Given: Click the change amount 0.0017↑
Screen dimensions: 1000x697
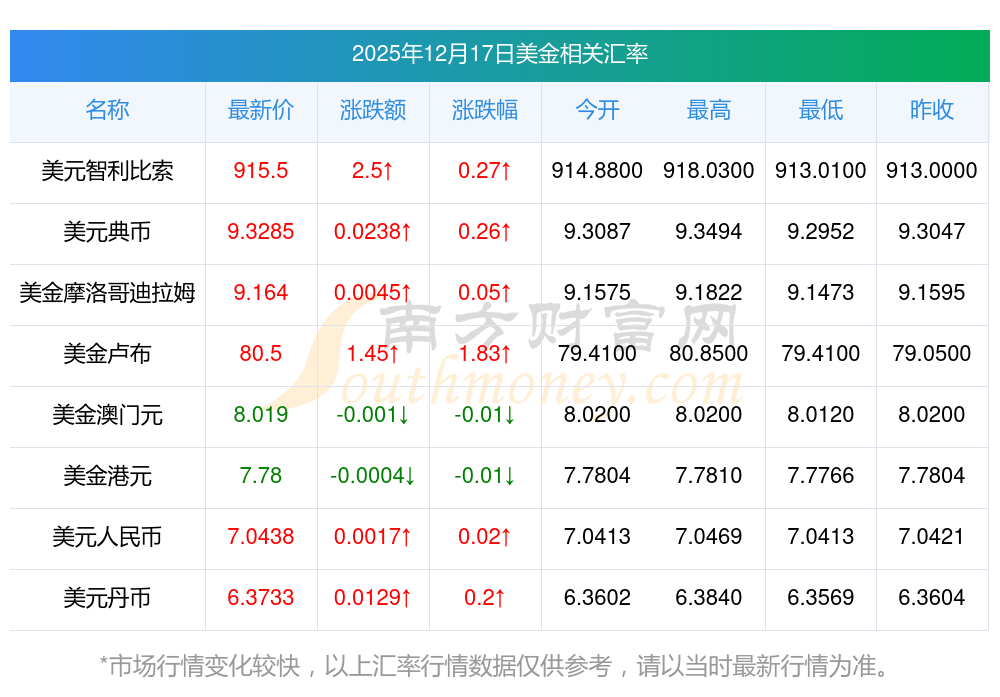Looking at the screenshot, I should coord(372,536).
